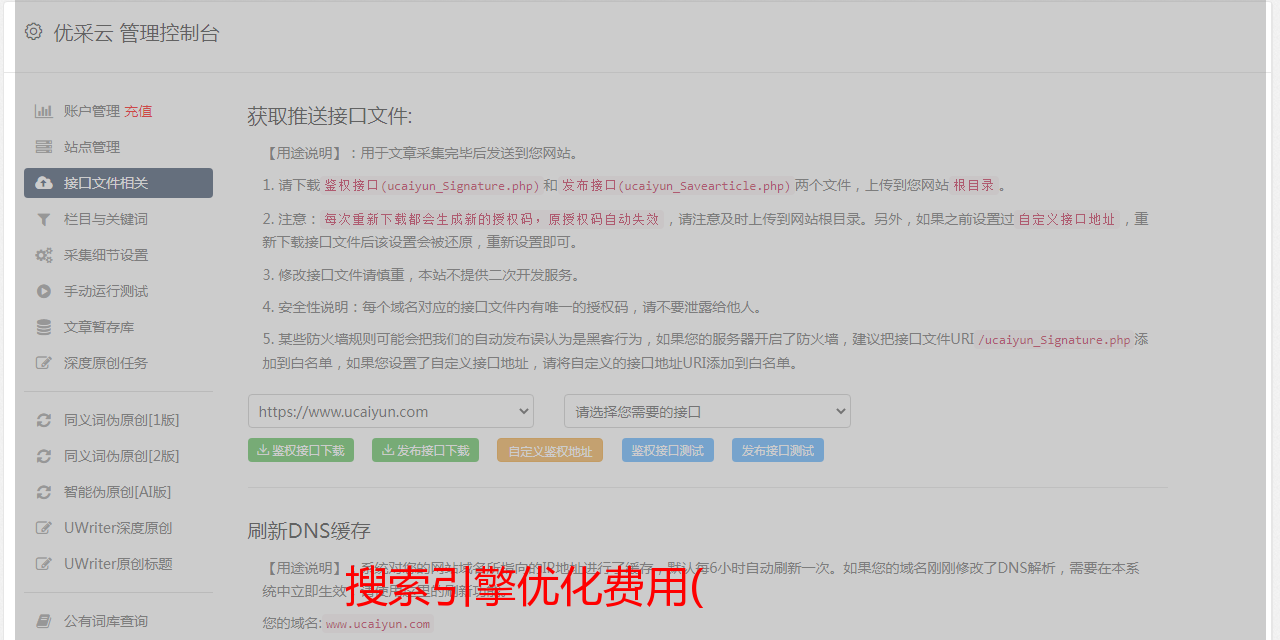1280x640 pixels.
Task: Click the blue 鉴权接口测试 button
Action: (667, 451)
